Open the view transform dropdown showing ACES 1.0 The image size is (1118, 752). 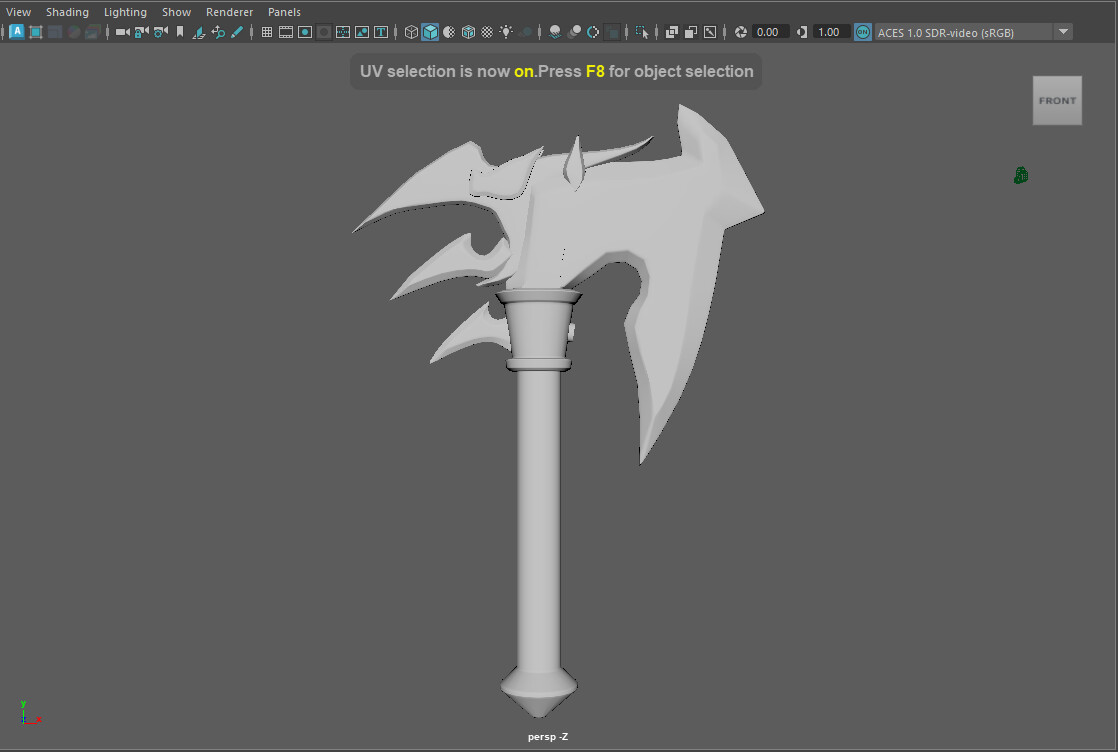1063,31
